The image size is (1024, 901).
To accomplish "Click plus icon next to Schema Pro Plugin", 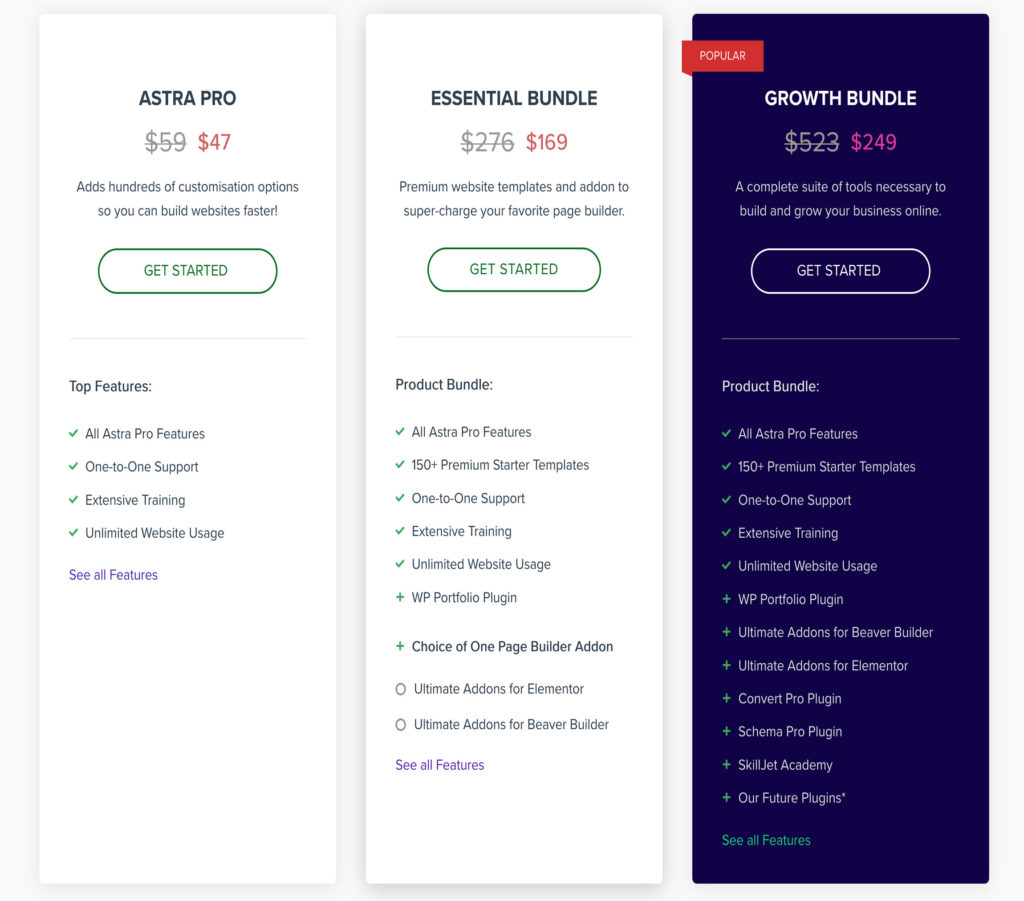I will [726, 731].
